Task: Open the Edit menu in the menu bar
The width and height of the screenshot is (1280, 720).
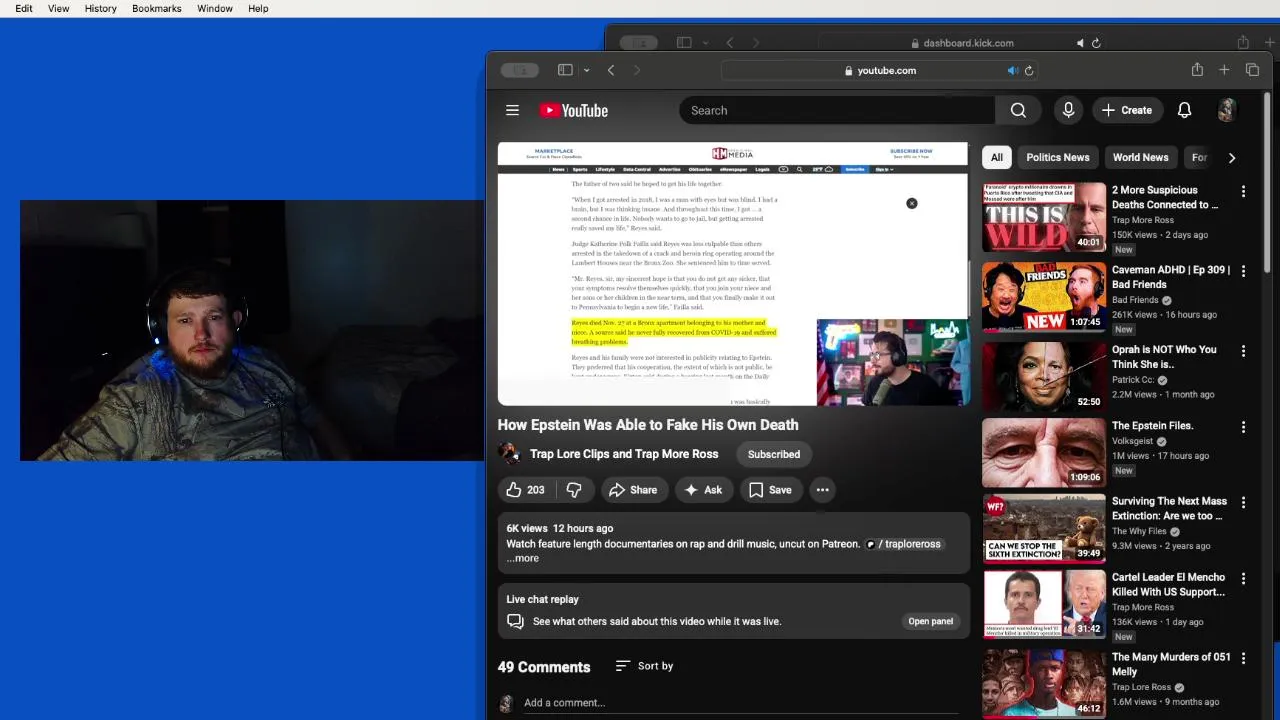Action: (x=24, y=8)
